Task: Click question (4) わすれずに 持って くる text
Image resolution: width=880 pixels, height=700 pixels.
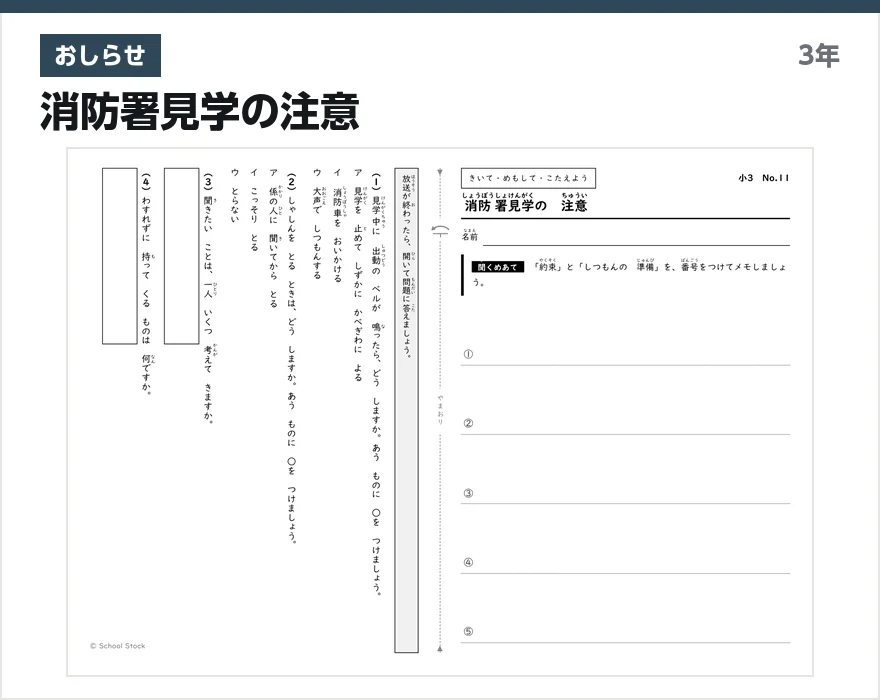Action: (x=146, y=285)
